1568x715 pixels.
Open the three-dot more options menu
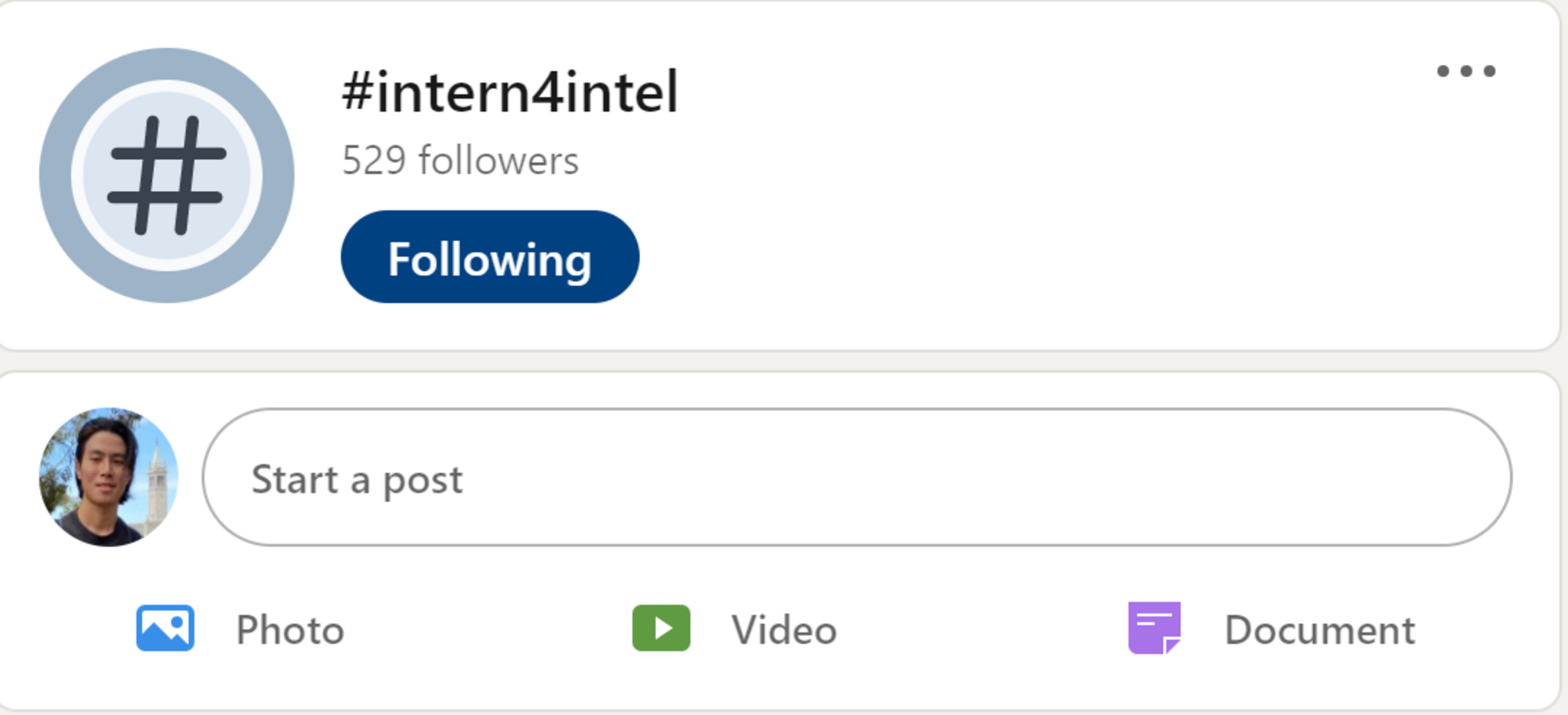[x=1465, y=71]
